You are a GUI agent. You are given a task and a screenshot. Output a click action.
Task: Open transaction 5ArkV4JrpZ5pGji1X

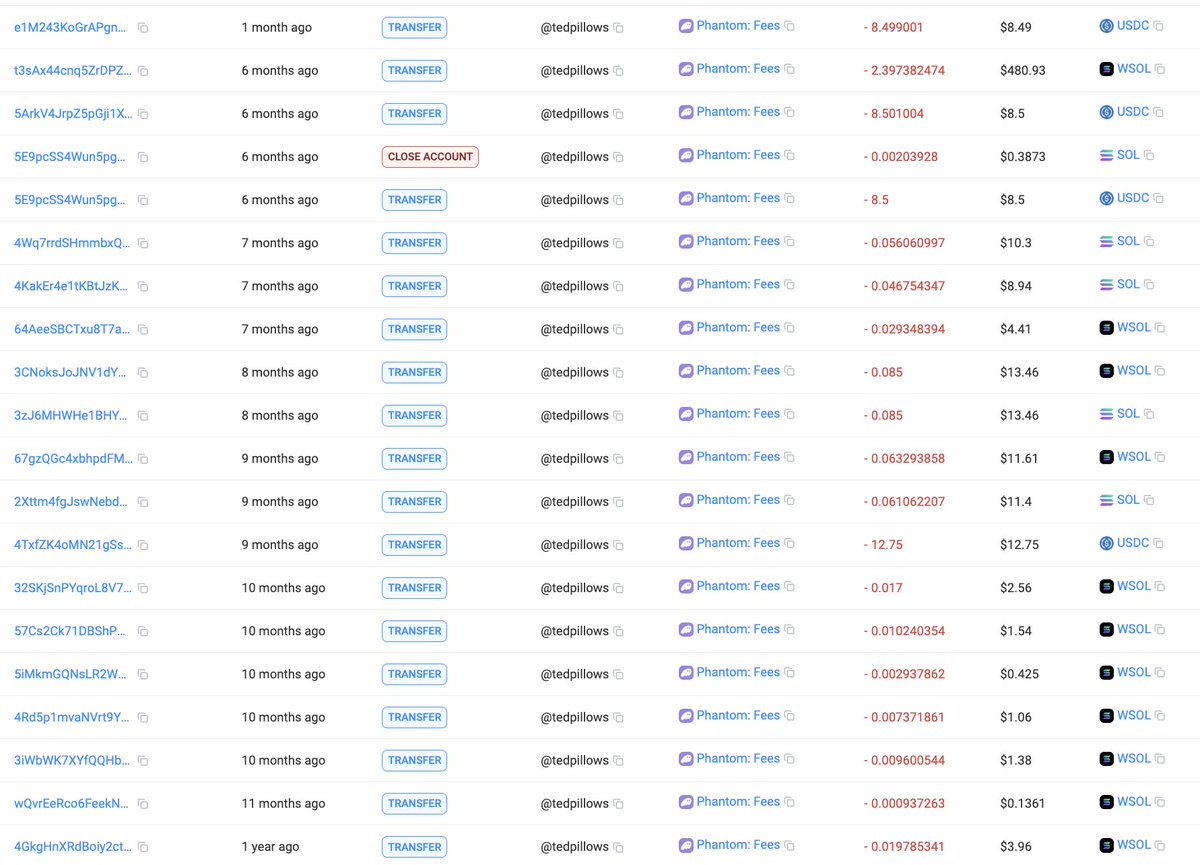(73, 114)
